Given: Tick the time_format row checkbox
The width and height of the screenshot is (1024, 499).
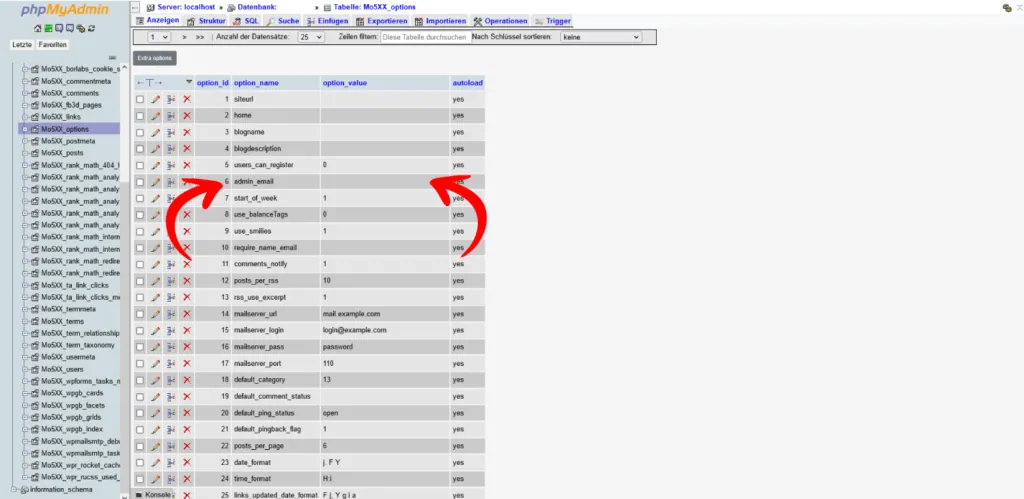Looking at the screenshot, I should tap(140, 479).
